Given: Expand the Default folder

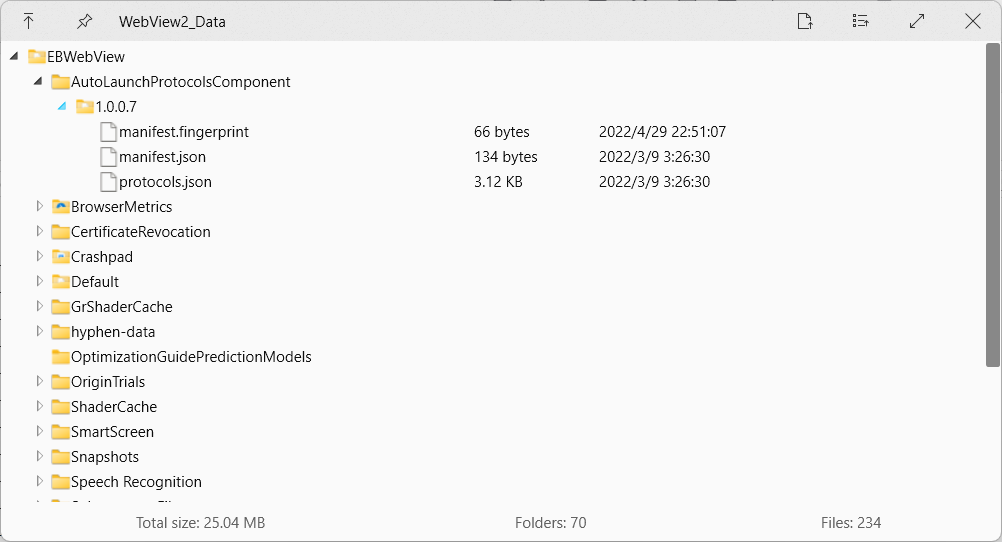Looking at the screenshot, I should click(40, 282).
